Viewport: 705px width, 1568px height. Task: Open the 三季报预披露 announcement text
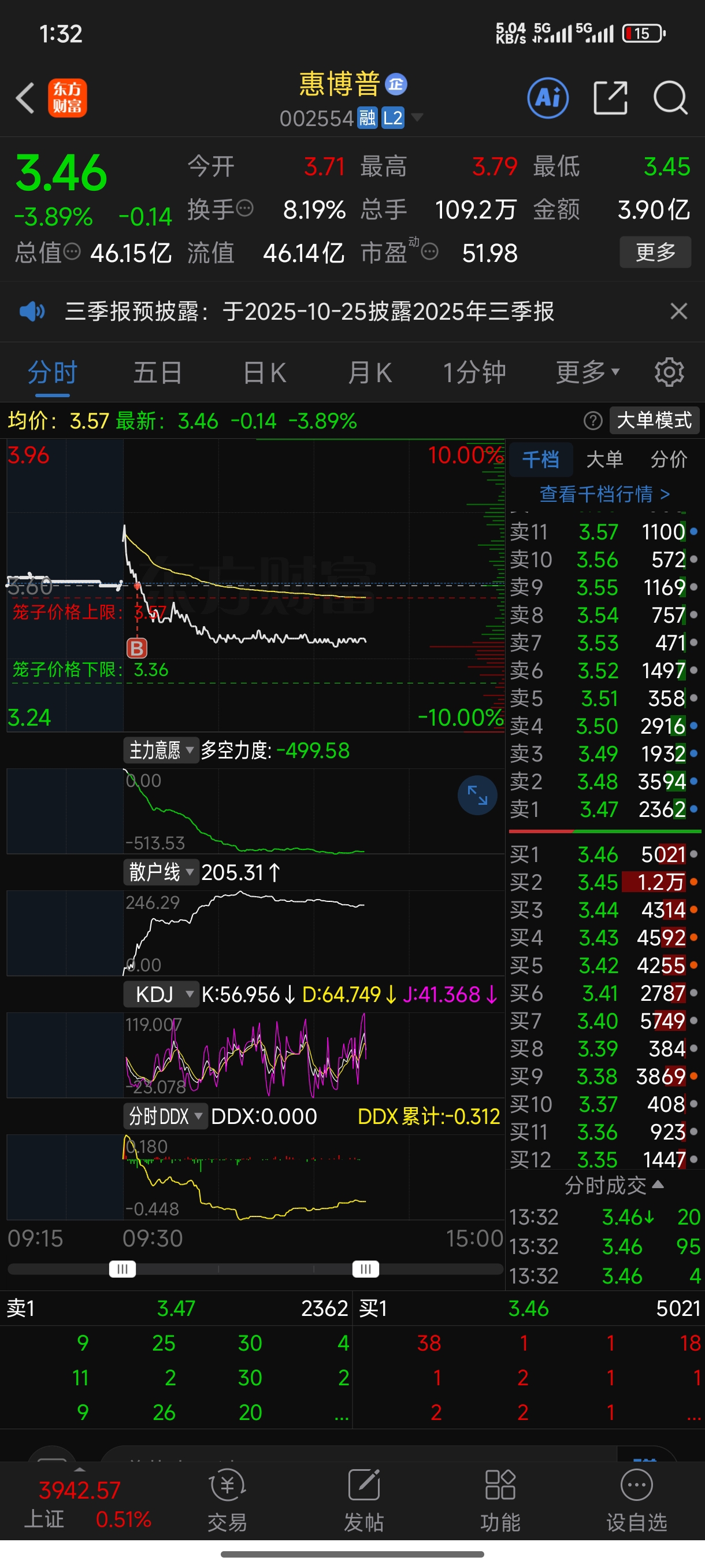(310, 312)
